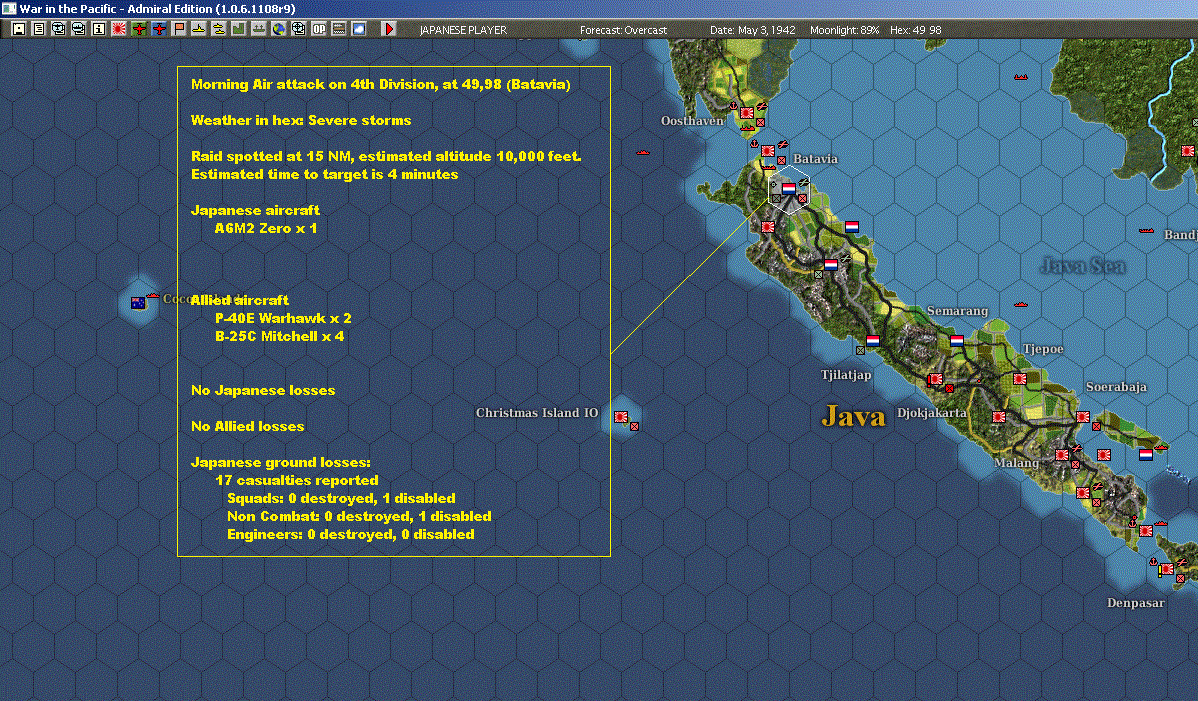Viewport: 1198px width, 701px height.
Task: Click the 'P-40E Warhawk x 2' entry
Action: pos(283,318)
